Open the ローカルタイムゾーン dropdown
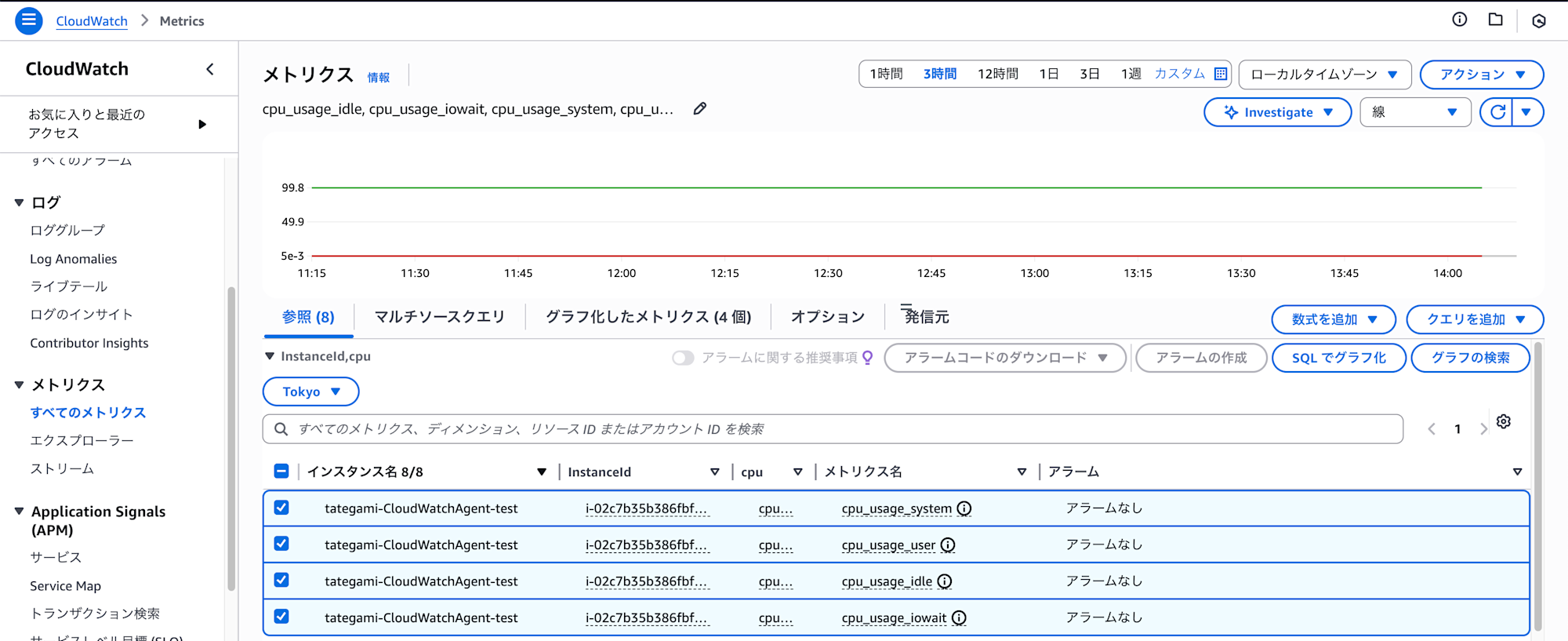This screenshot has height=641, width=1568. [1325, 75]
